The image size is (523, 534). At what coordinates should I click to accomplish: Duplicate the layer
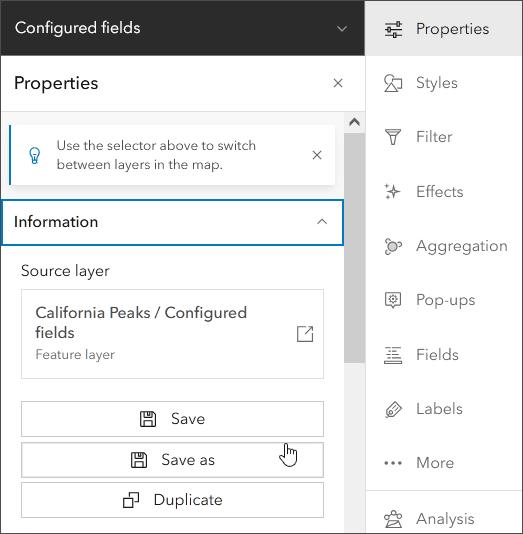(x=172, y=500)
